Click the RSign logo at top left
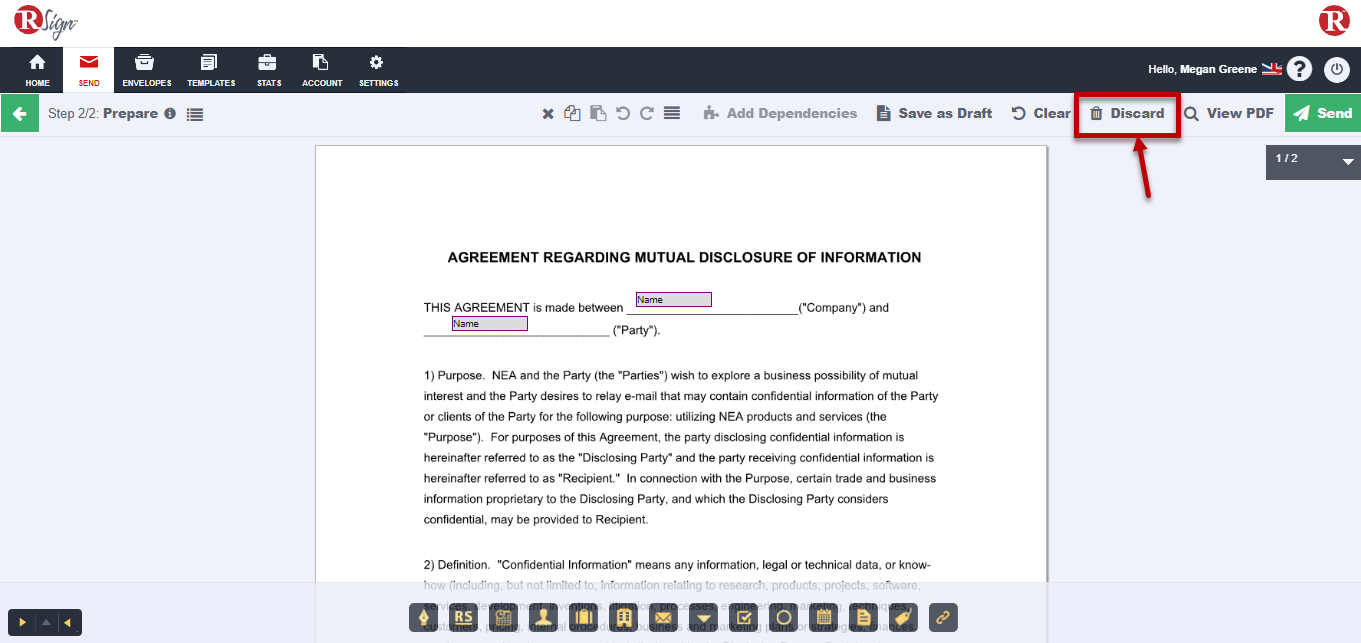 46,22
